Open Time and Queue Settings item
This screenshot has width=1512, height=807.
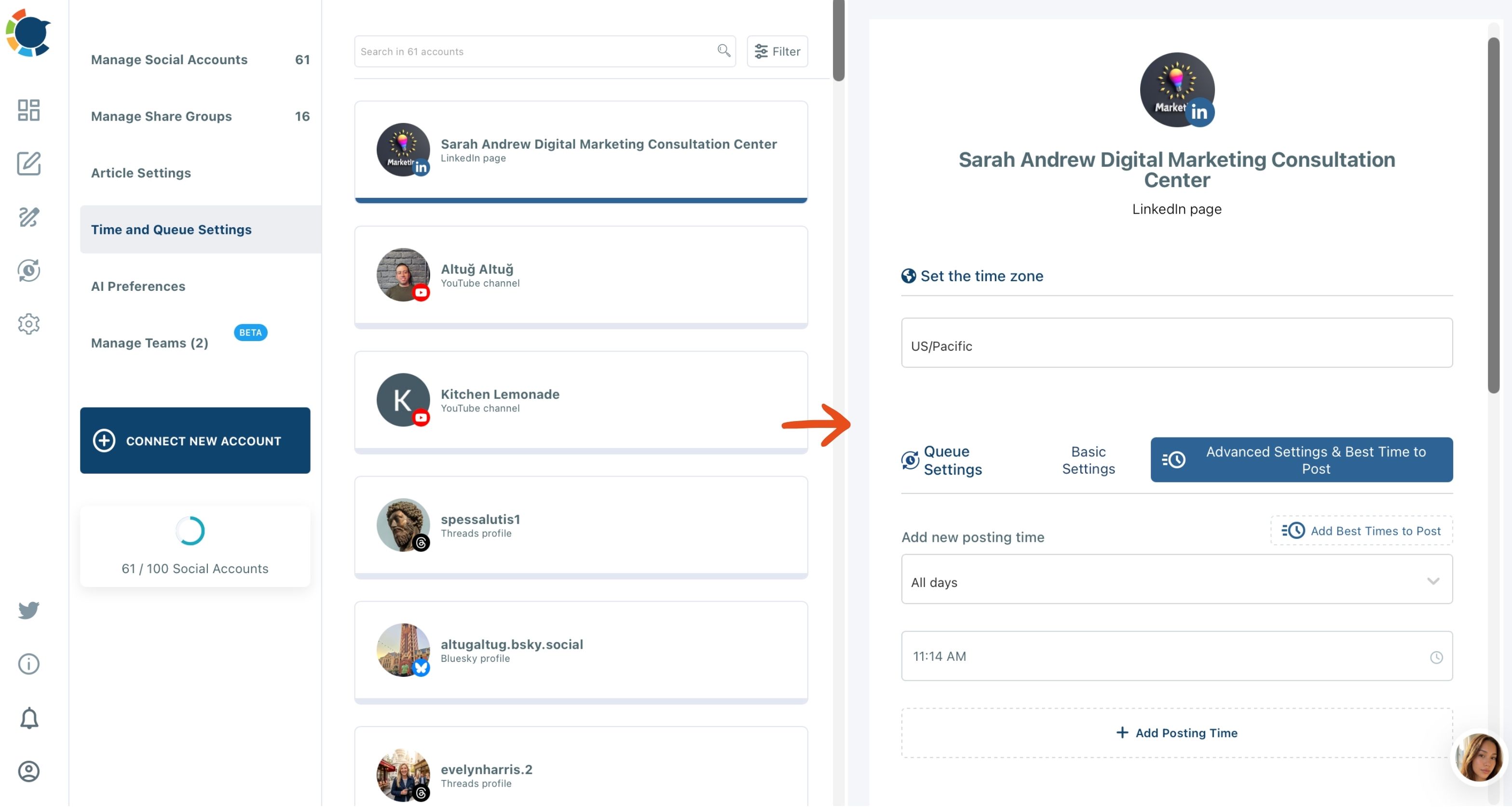pos(200,230)
